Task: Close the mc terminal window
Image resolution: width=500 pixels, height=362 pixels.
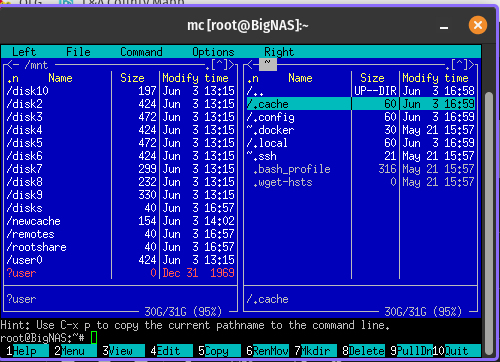Action: coord(478,25)
